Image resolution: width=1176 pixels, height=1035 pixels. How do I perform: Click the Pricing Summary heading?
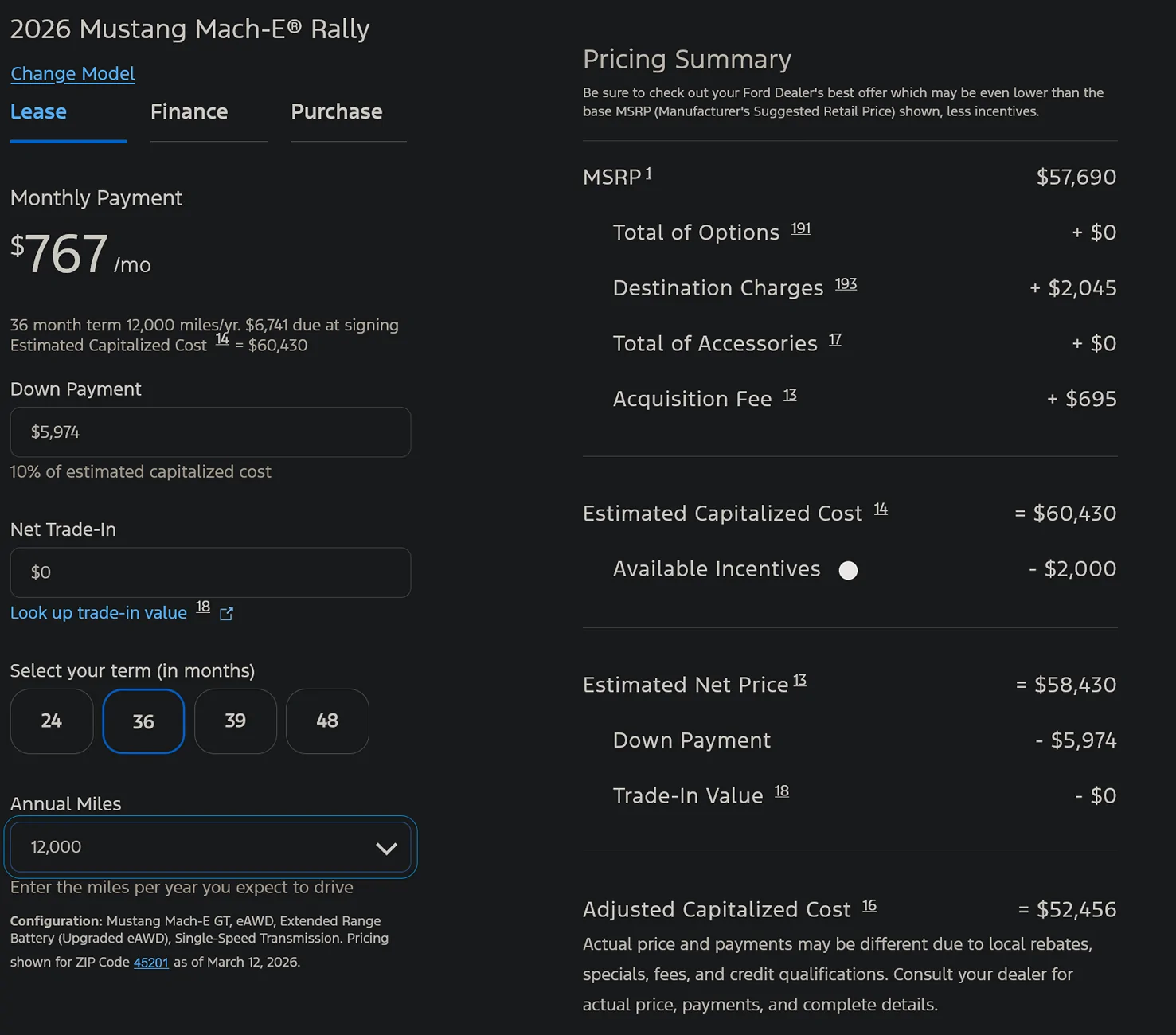(x=687, y=60)
